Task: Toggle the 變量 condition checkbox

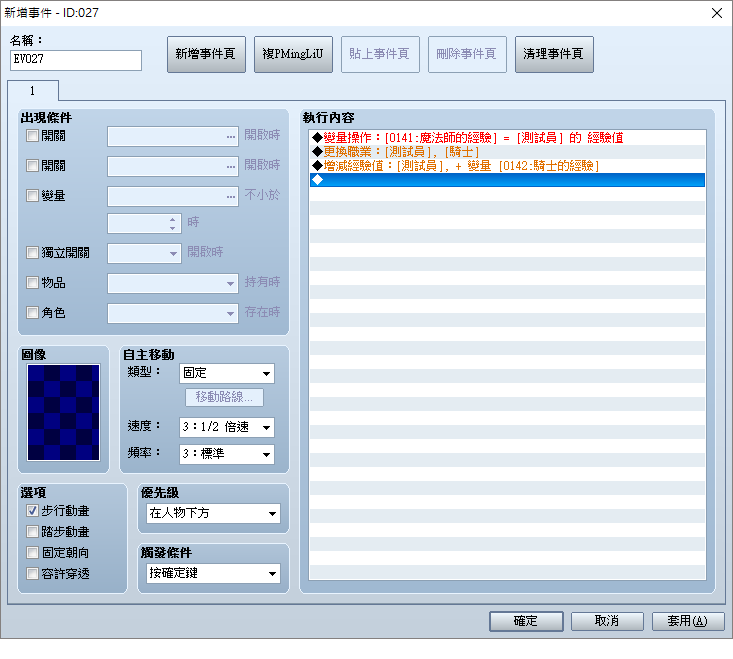Action: (x=32, y=195)
